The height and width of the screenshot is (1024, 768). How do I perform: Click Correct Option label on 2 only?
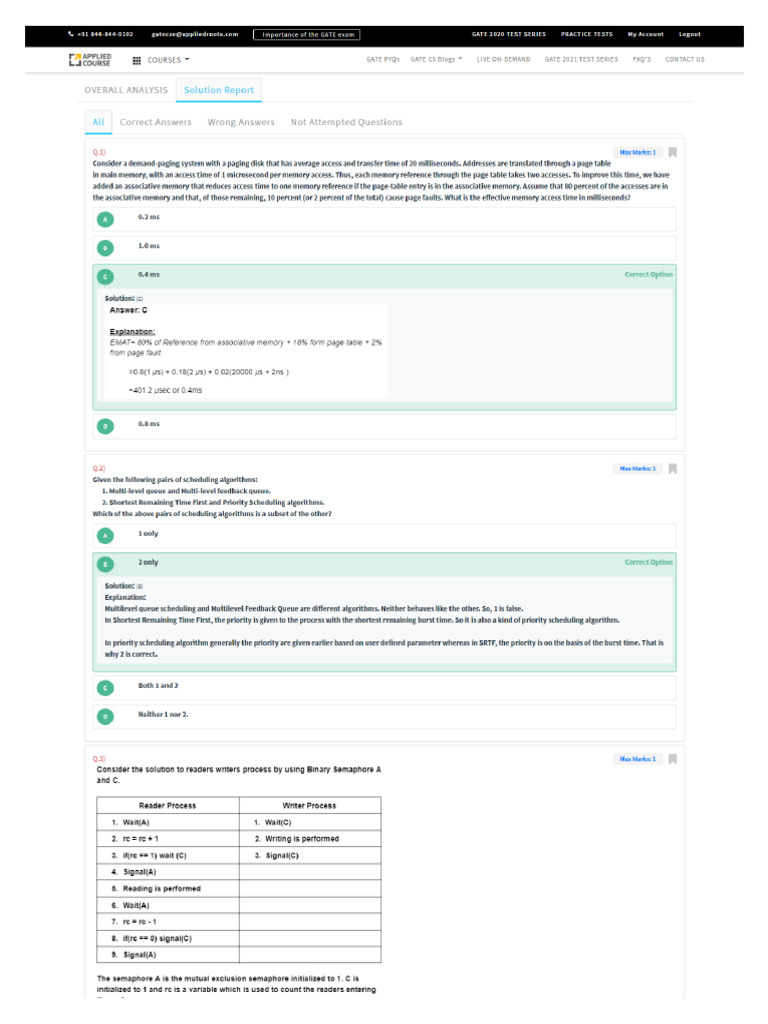click(648, 562)
